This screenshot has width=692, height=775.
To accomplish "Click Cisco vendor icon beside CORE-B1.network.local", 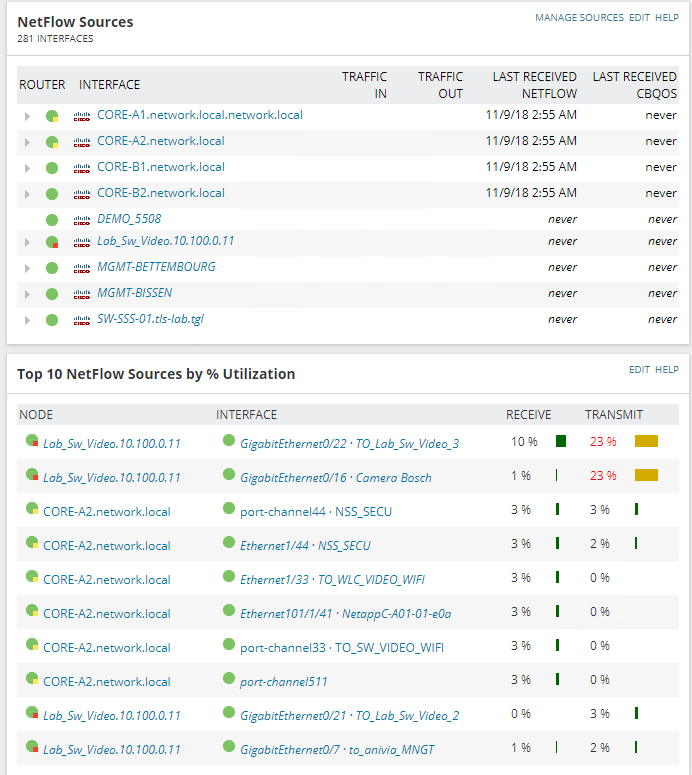I will 82,169.
